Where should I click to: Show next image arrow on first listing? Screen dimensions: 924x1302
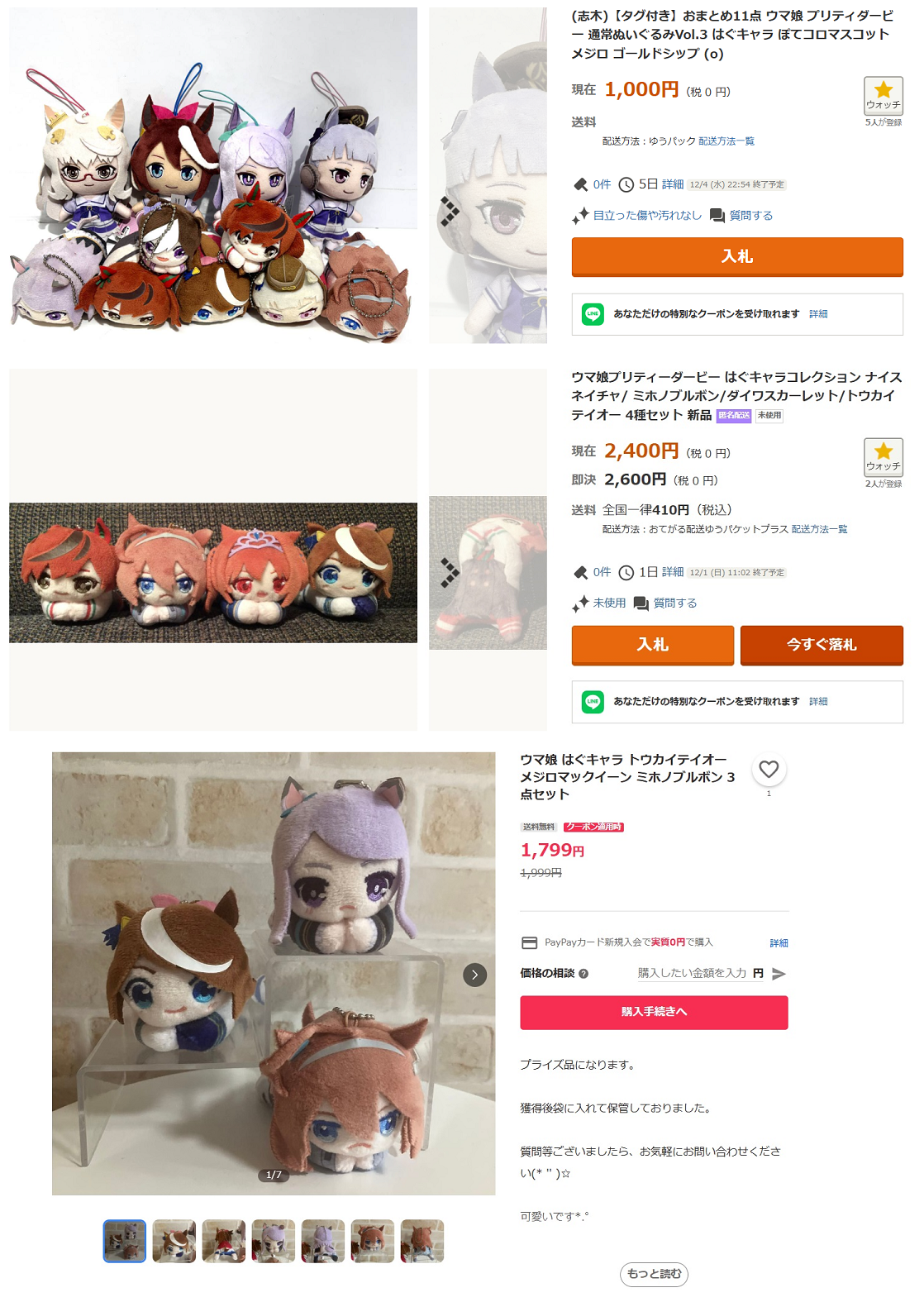(449, 212)
